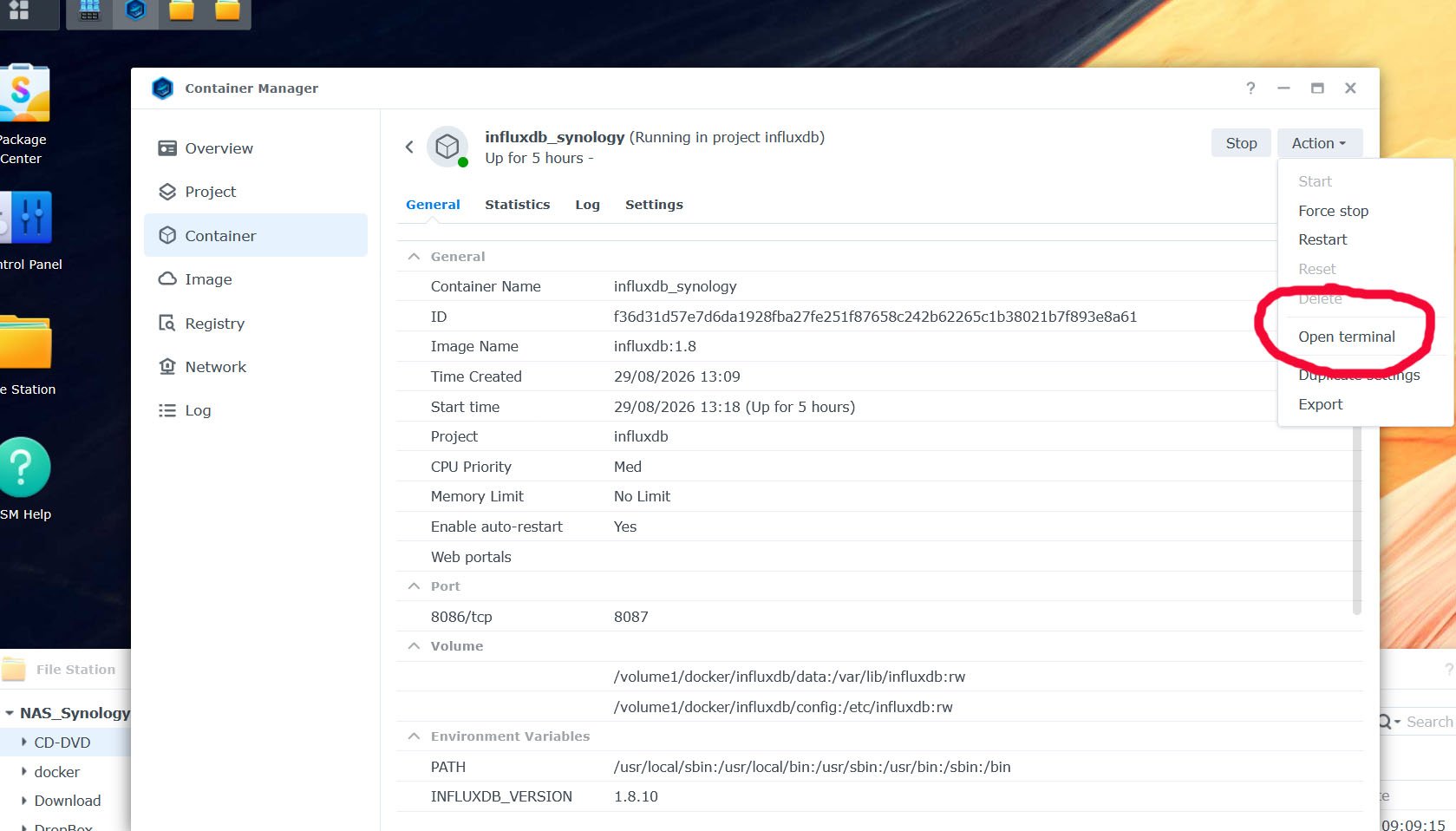Open the Action dropdown button
Image resolution: width=1456 pixels, height=831 pixels.
point(1319,143)
